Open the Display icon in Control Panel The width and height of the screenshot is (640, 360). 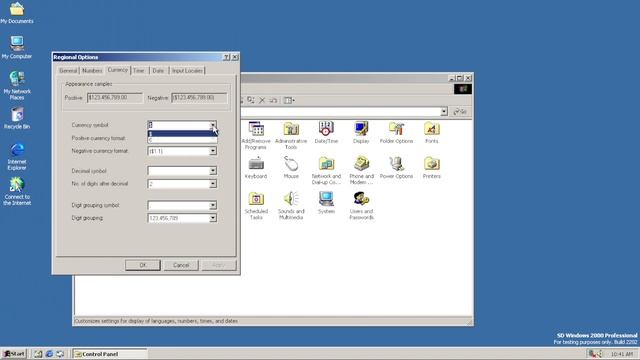[x=361, y=132]
